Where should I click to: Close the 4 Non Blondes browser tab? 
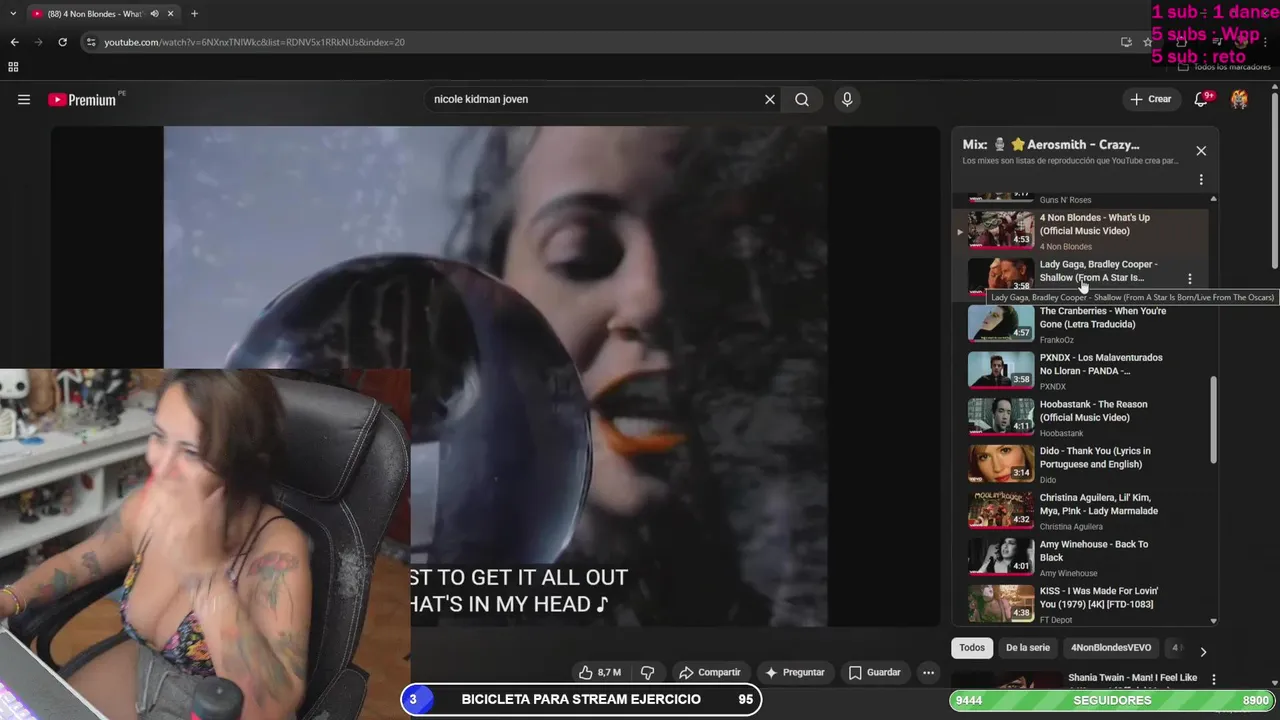click(170, 14)
